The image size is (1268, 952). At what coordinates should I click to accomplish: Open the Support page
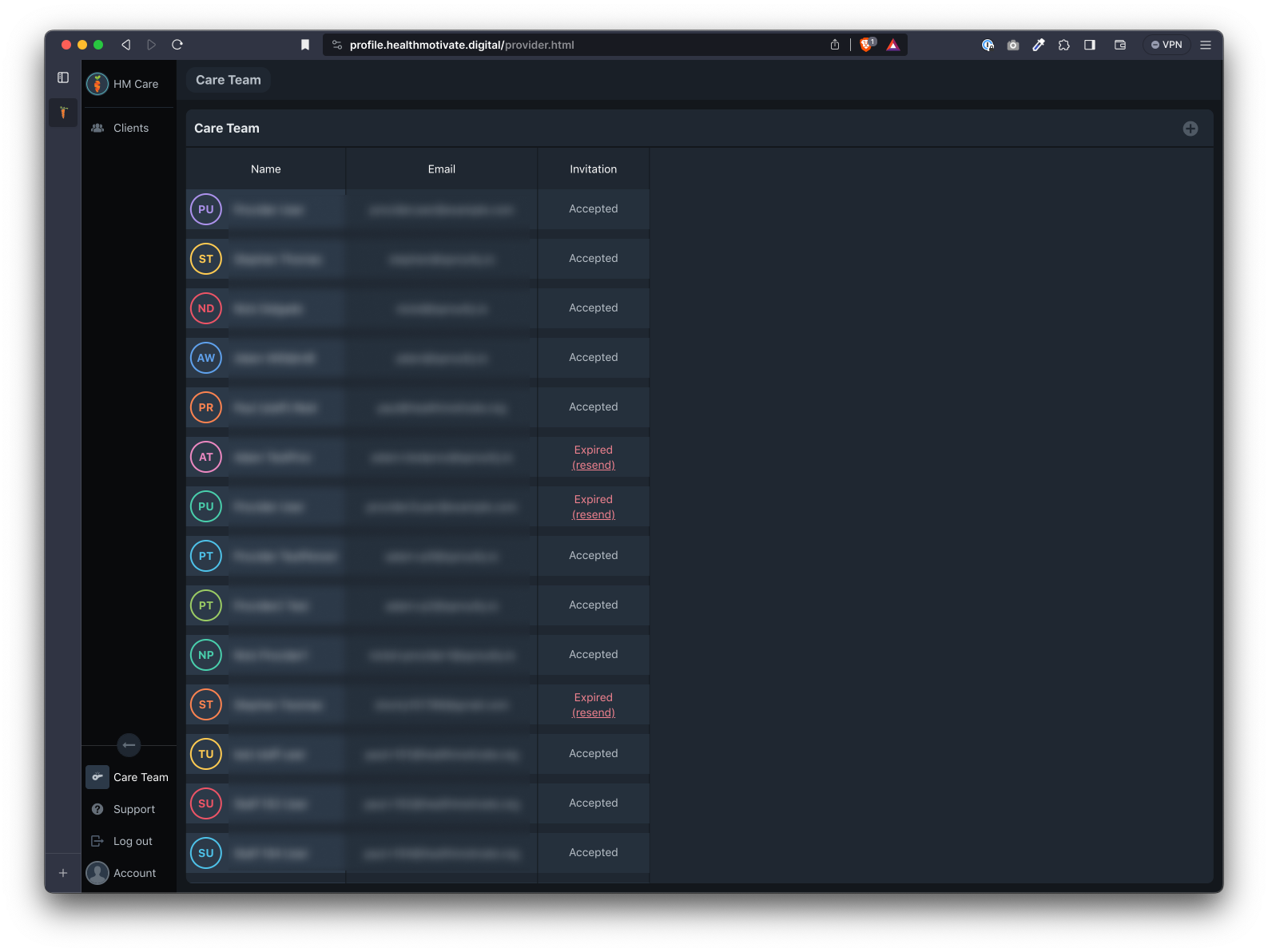(x=129, y=809)
